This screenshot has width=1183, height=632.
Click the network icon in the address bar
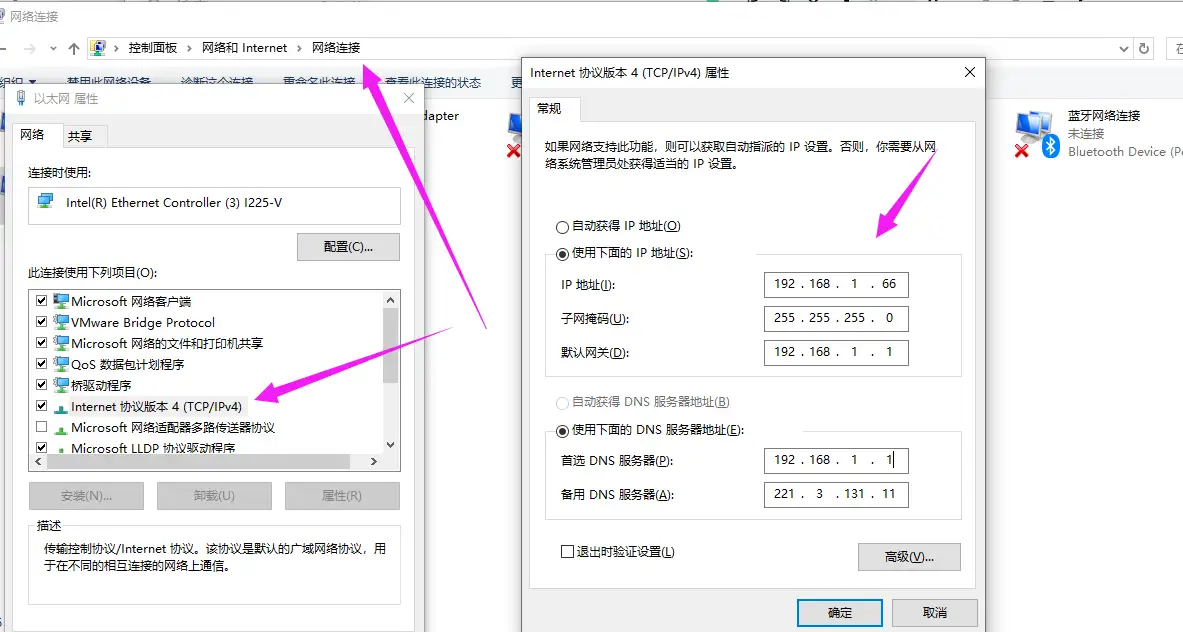(x=98, y=47)
